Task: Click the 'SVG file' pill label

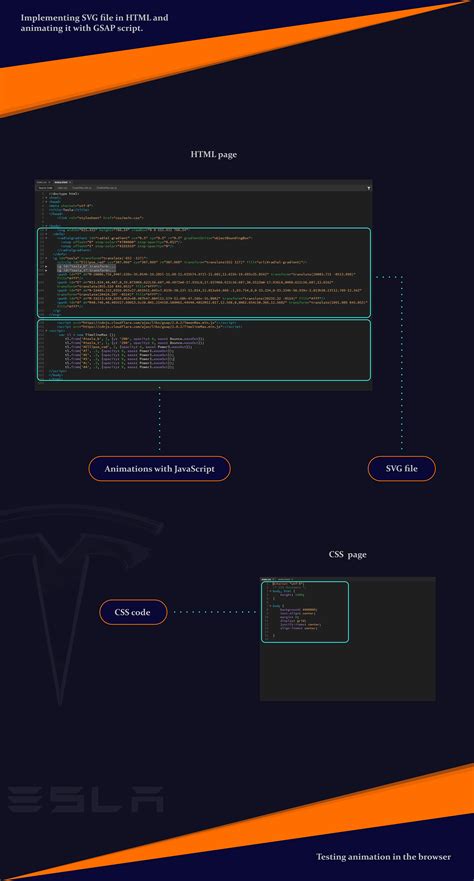Action: pyautogui.click(x=402, y=469)
